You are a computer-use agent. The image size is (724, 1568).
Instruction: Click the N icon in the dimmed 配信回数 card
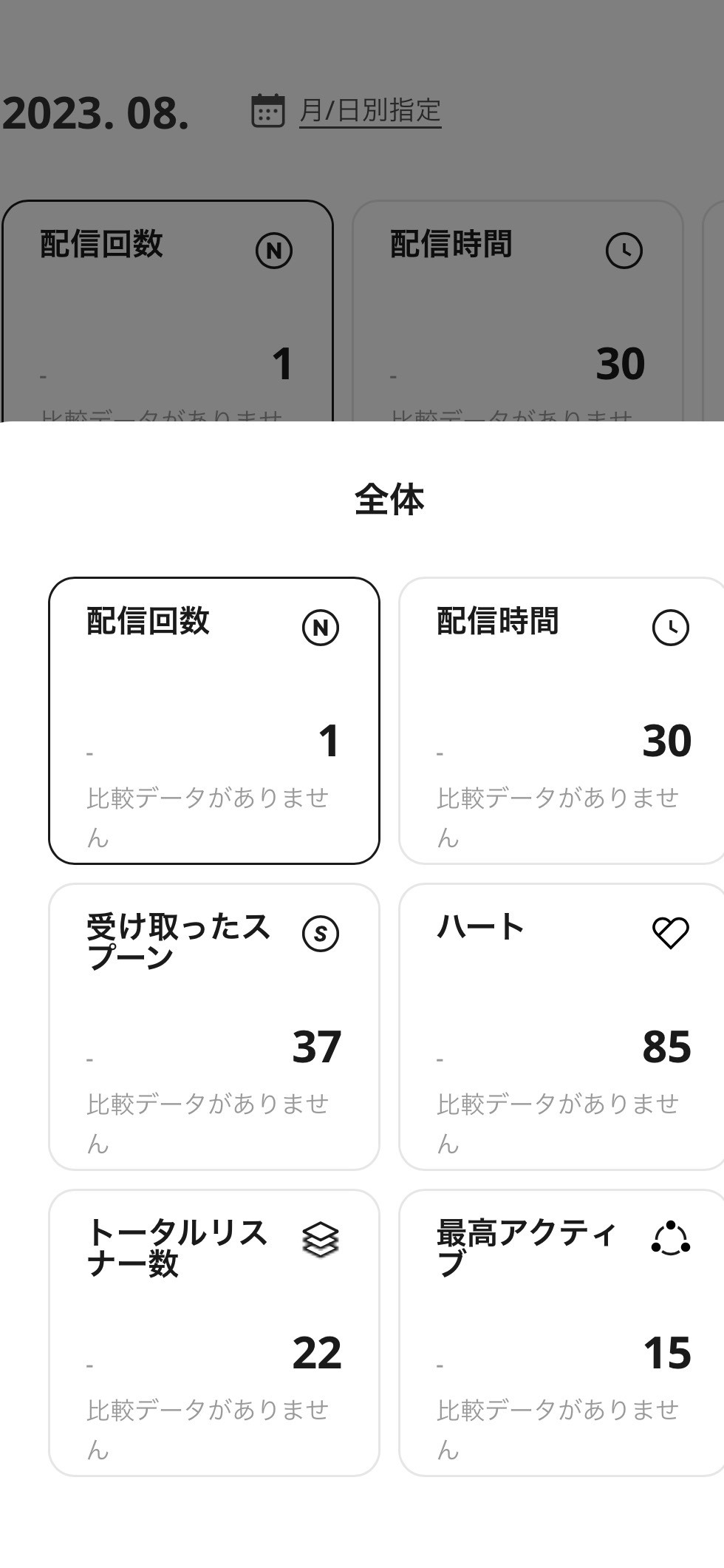[x=274, y=251]
